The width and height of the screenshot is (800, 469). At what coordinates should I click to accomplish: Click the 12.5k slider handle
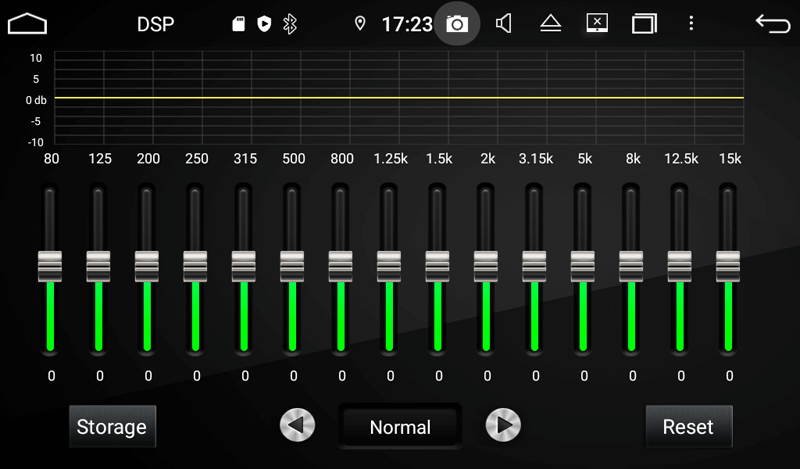click(x=680, y=266)
